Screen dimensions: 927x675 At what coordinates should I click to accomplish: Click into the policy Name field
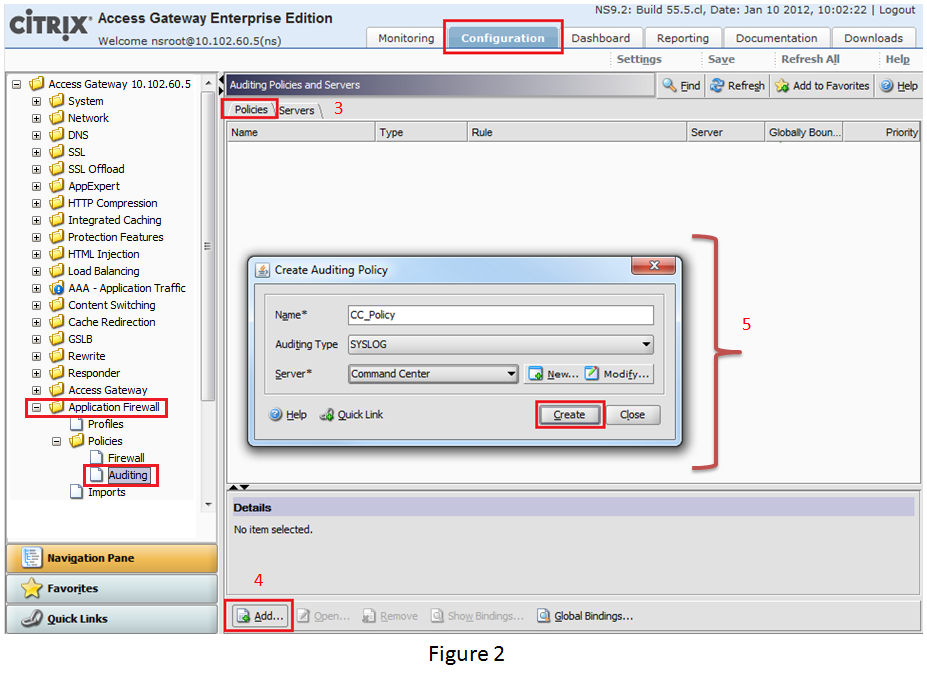500,315
